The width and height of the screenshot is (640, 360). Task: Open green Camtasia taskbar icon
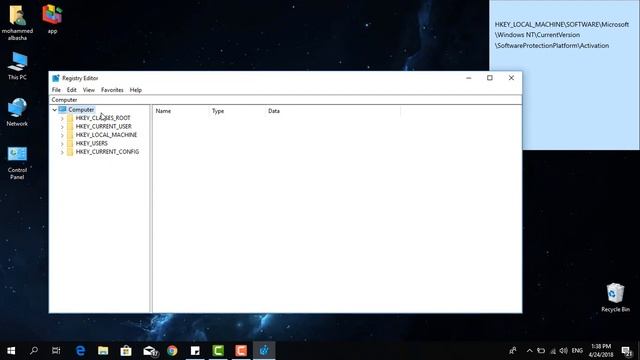tap(218, 350)
